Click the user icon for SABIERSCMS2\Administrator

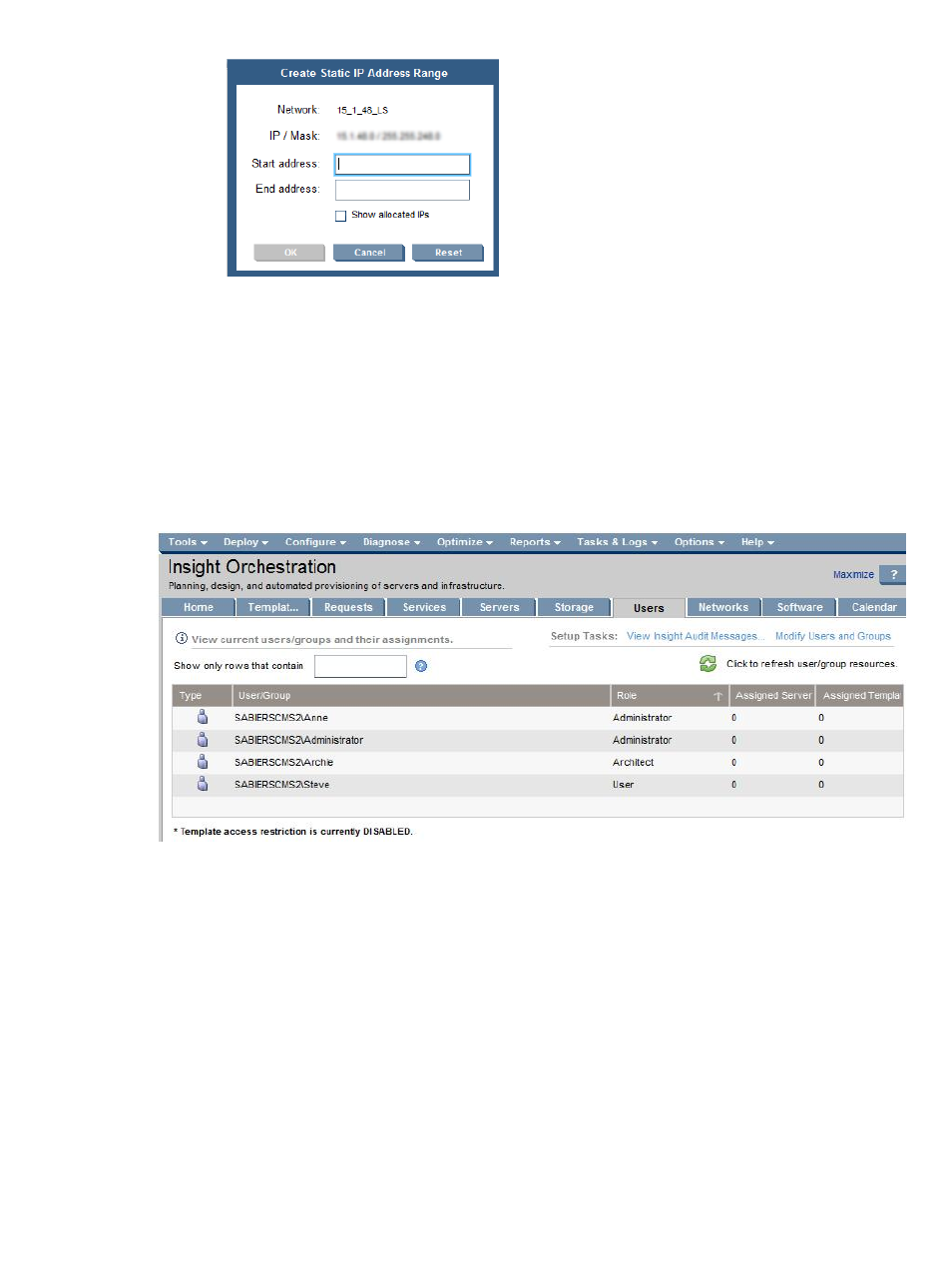point(203,740)
